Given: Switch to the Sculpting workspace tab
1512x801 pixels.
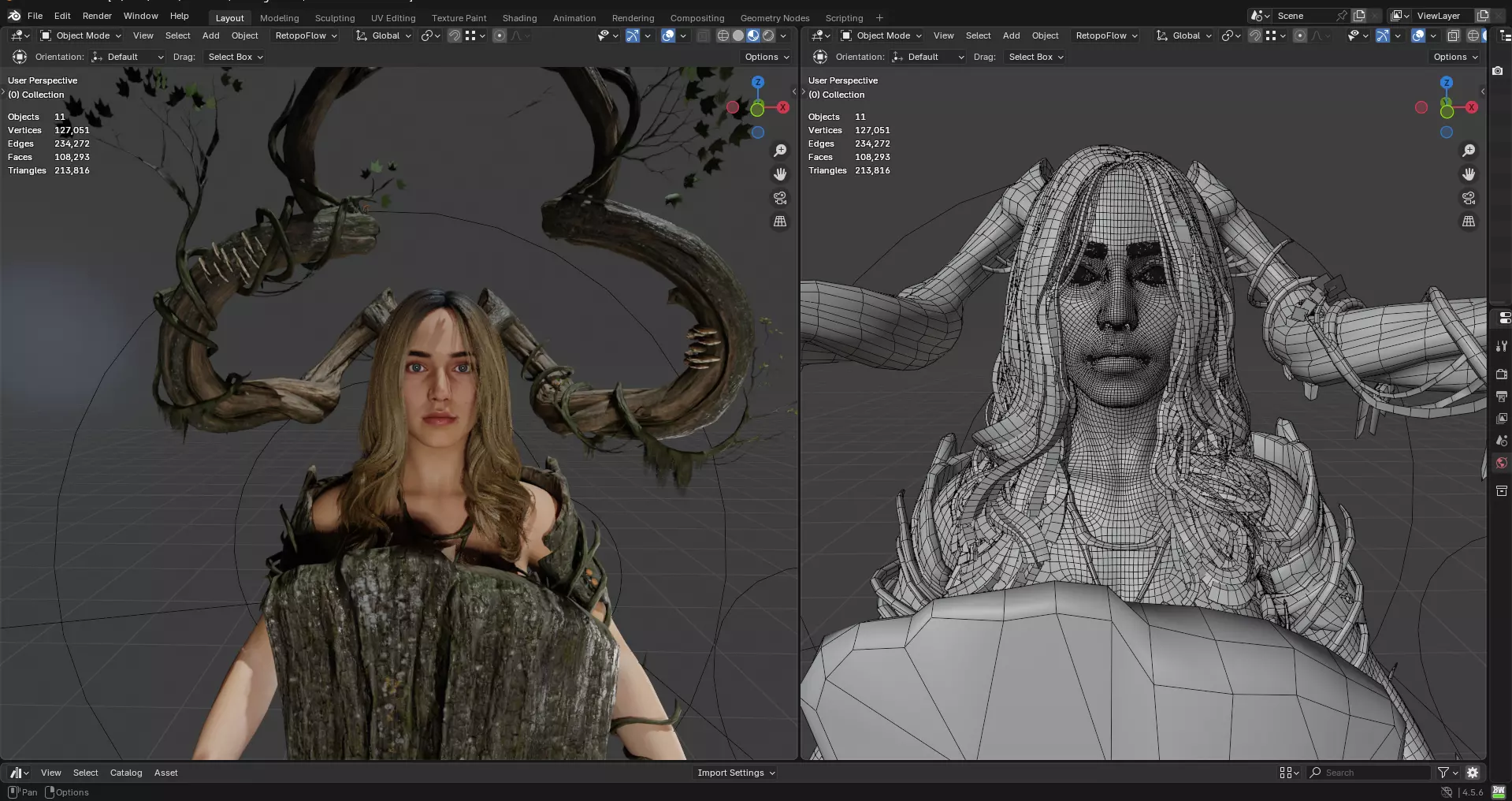Looking at the screenshot, I should click(335, 18).
